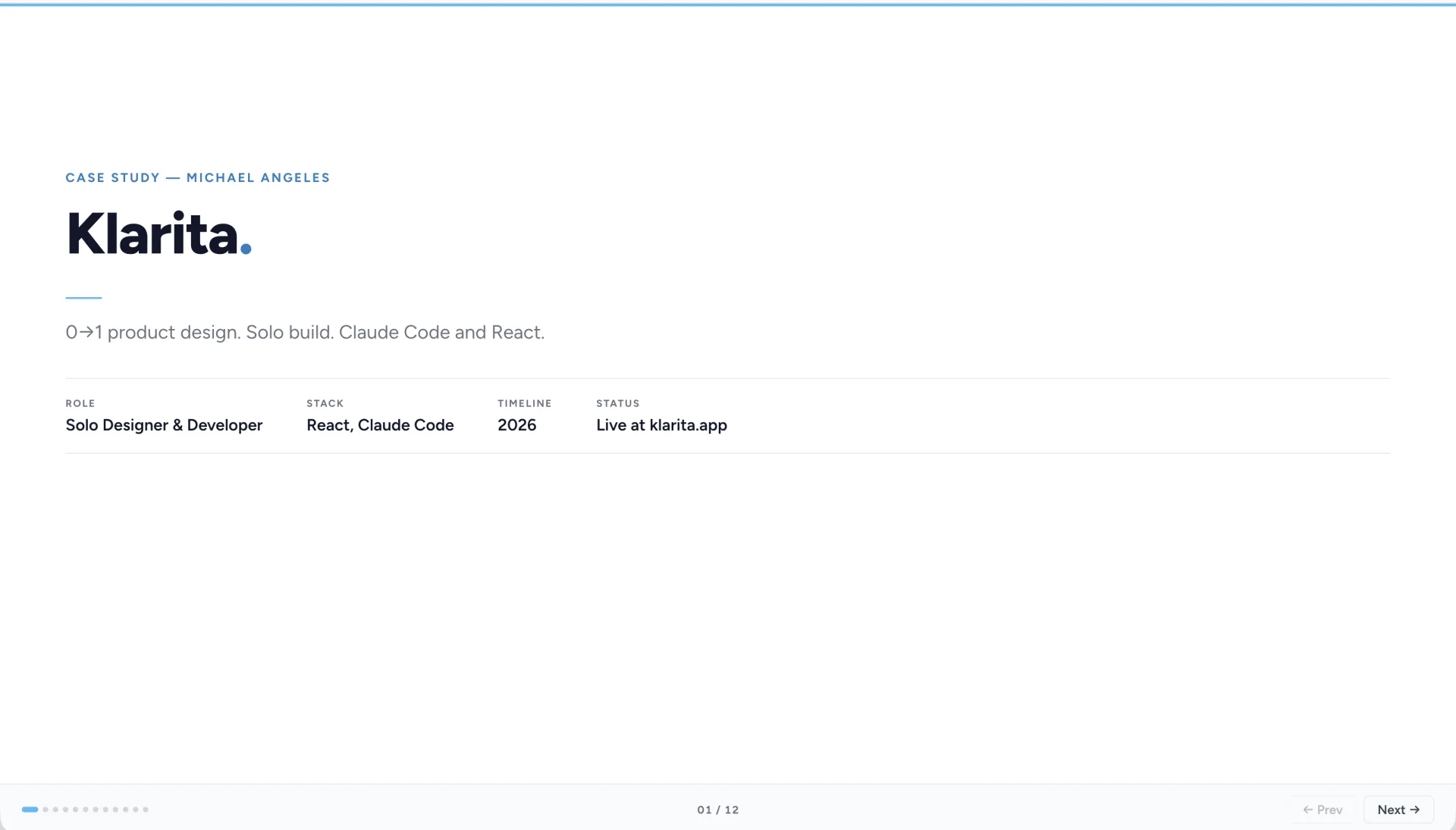Click the "Klarita." title heading
The width and height of the screenshot is (1456, 830).
point(159,233)
